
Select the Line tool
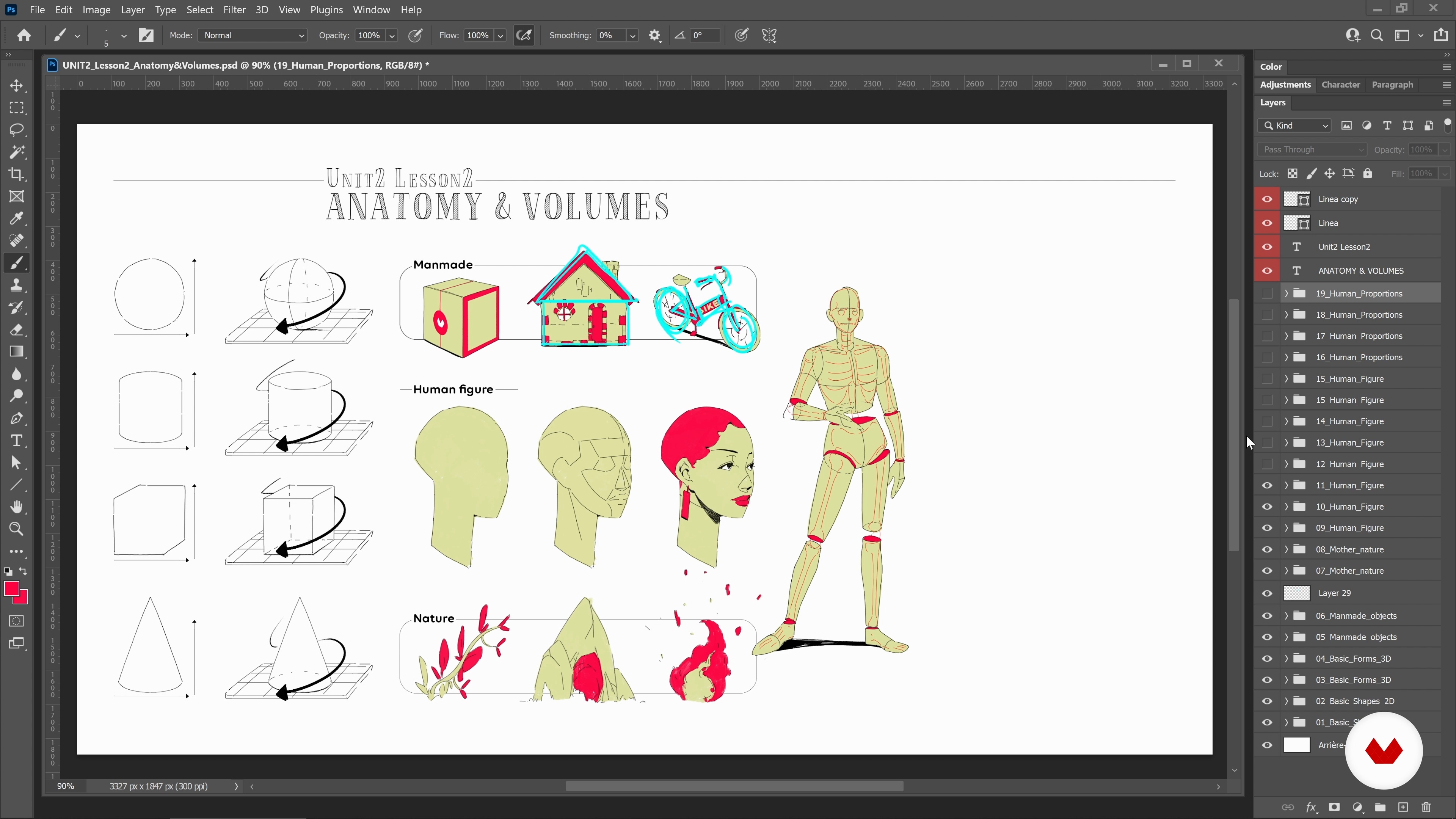16,485
